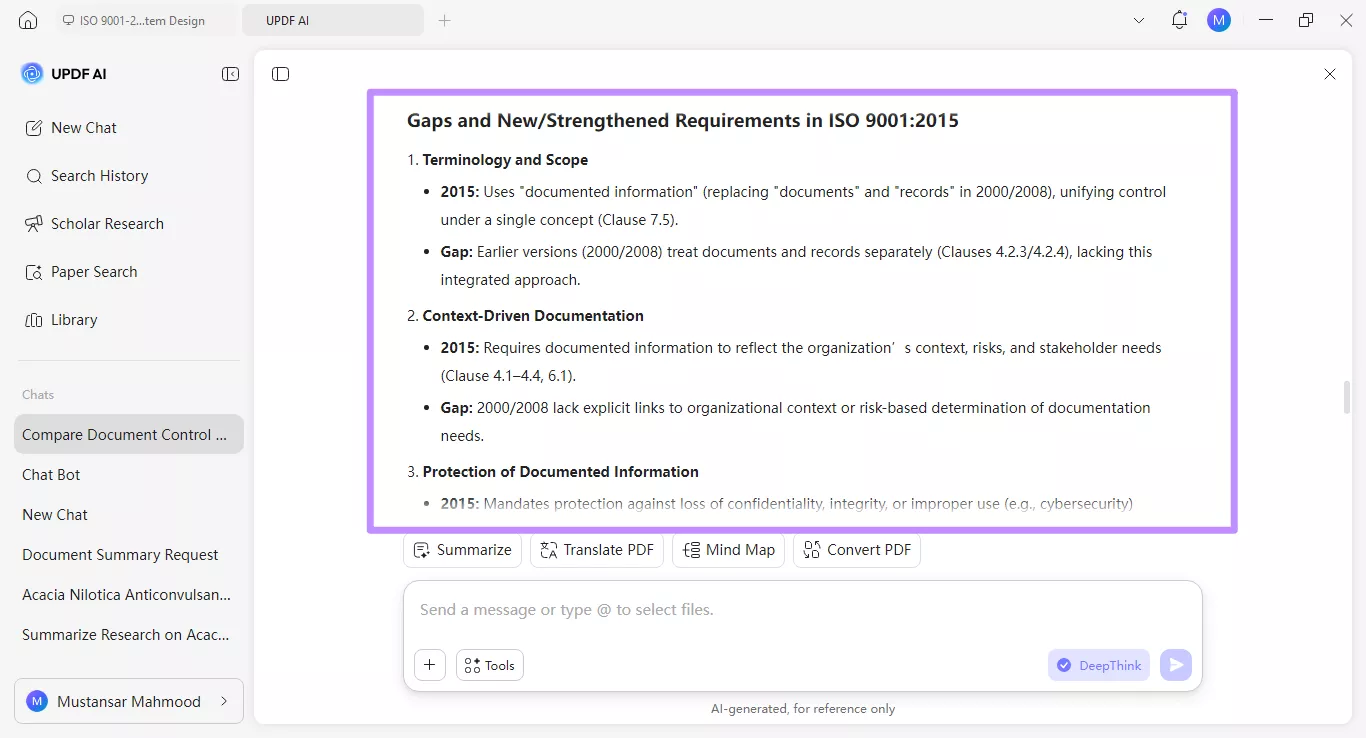Click the Summarize button

(x=463, y=550)
